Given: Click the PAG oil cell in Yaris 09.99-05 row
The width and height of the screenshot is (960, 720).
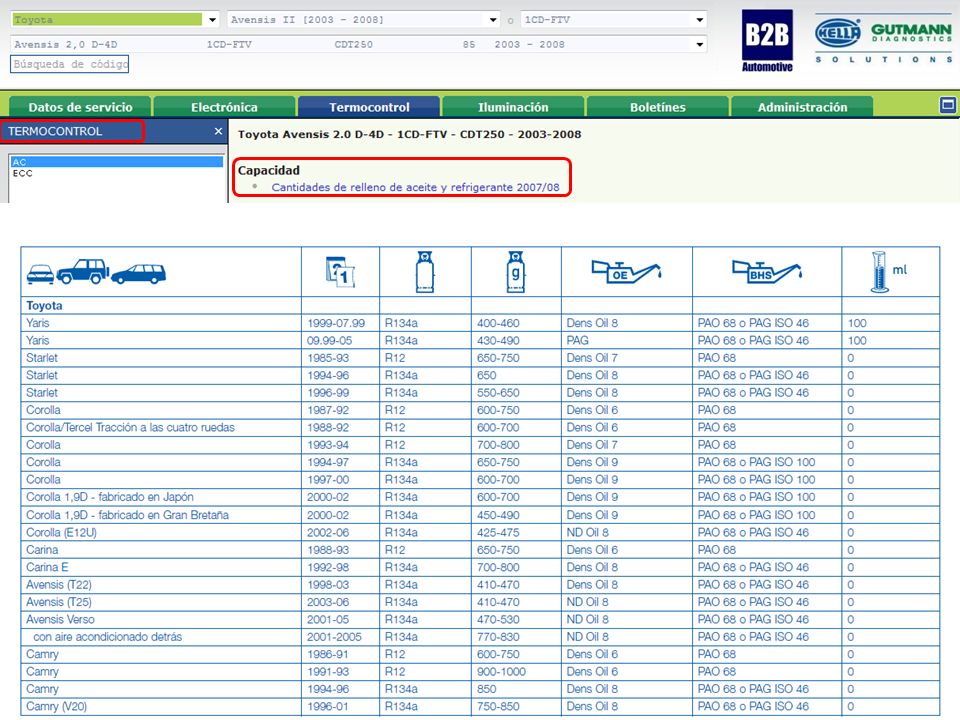Looking at the screenshot, I should tap(577, 340).
